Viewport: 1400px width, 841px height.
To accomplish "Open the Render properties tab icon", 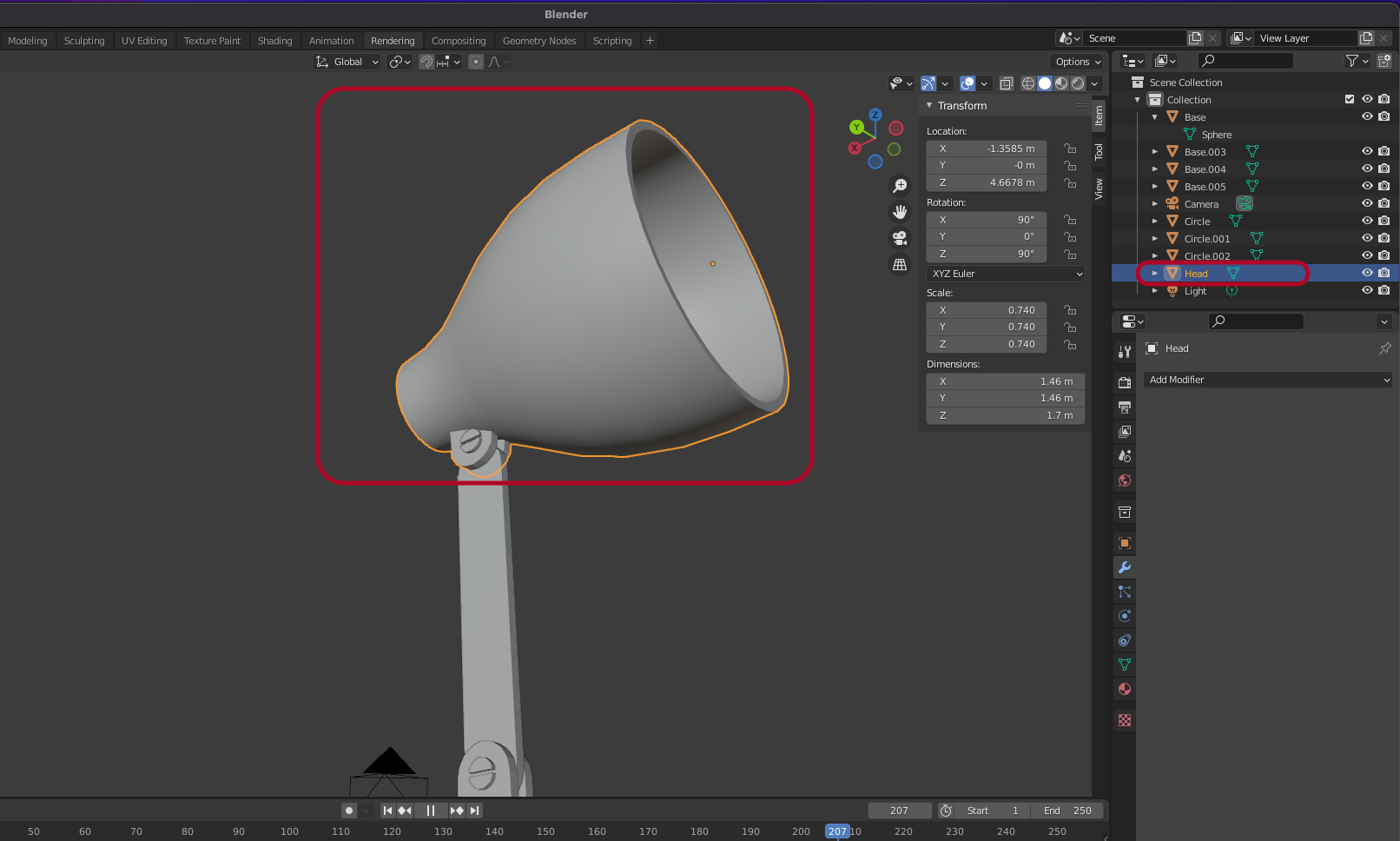I will (x=1125, y=383).
